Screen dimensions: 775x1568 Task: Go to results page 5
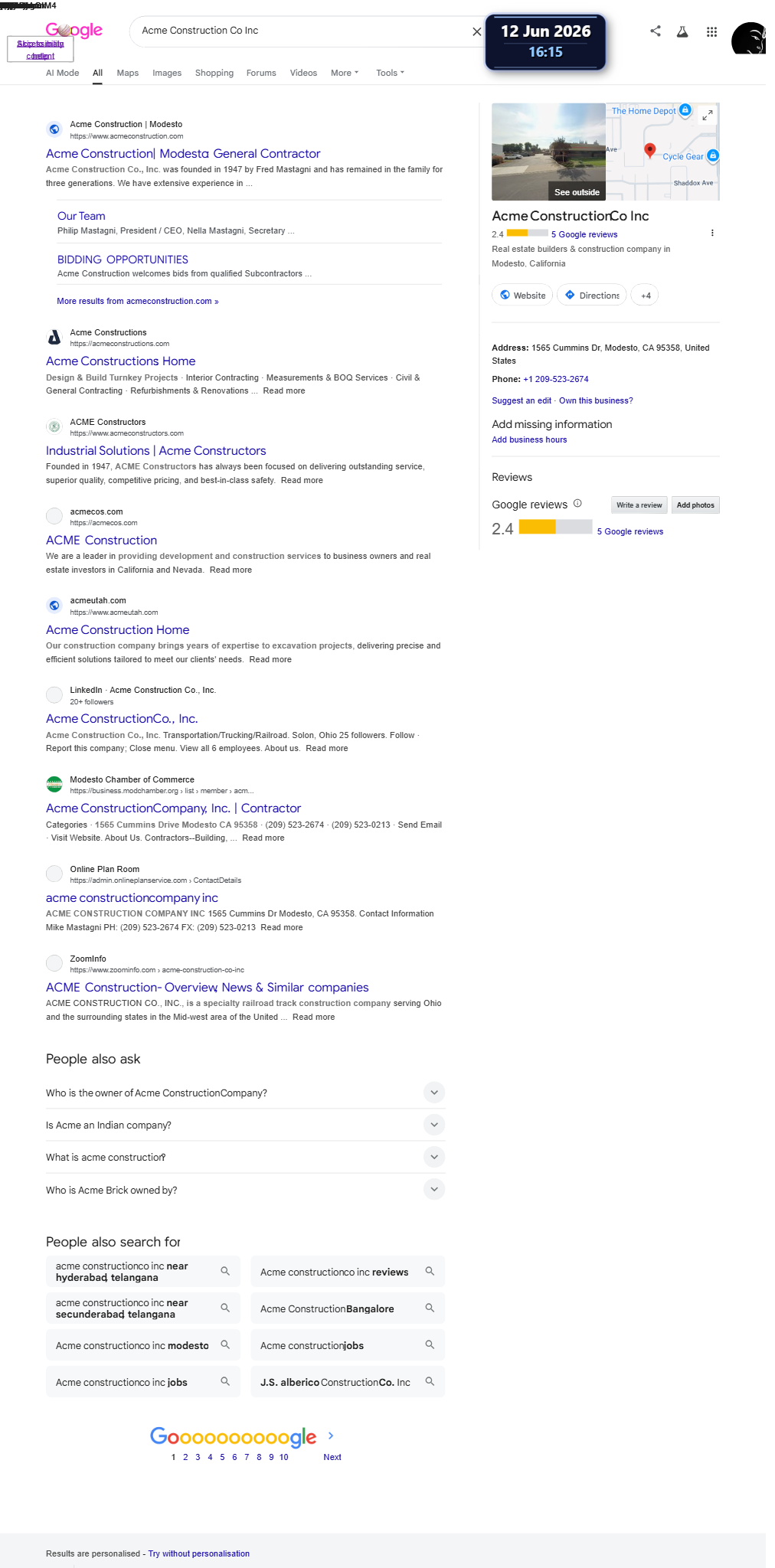tap(222, 1457)
